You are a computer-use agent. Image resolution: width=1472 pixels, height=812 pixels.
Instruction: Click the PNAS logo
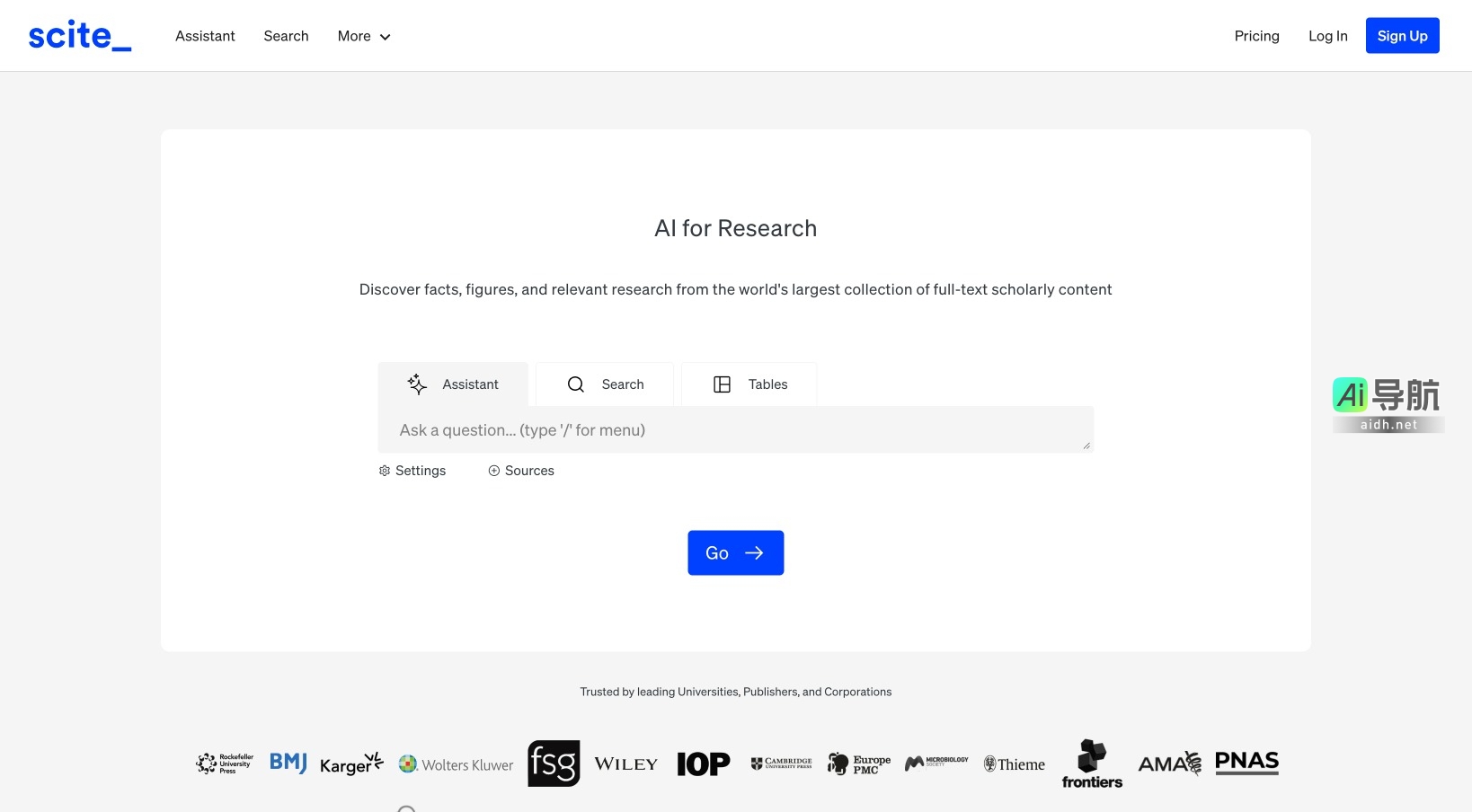pos(1246,763)
